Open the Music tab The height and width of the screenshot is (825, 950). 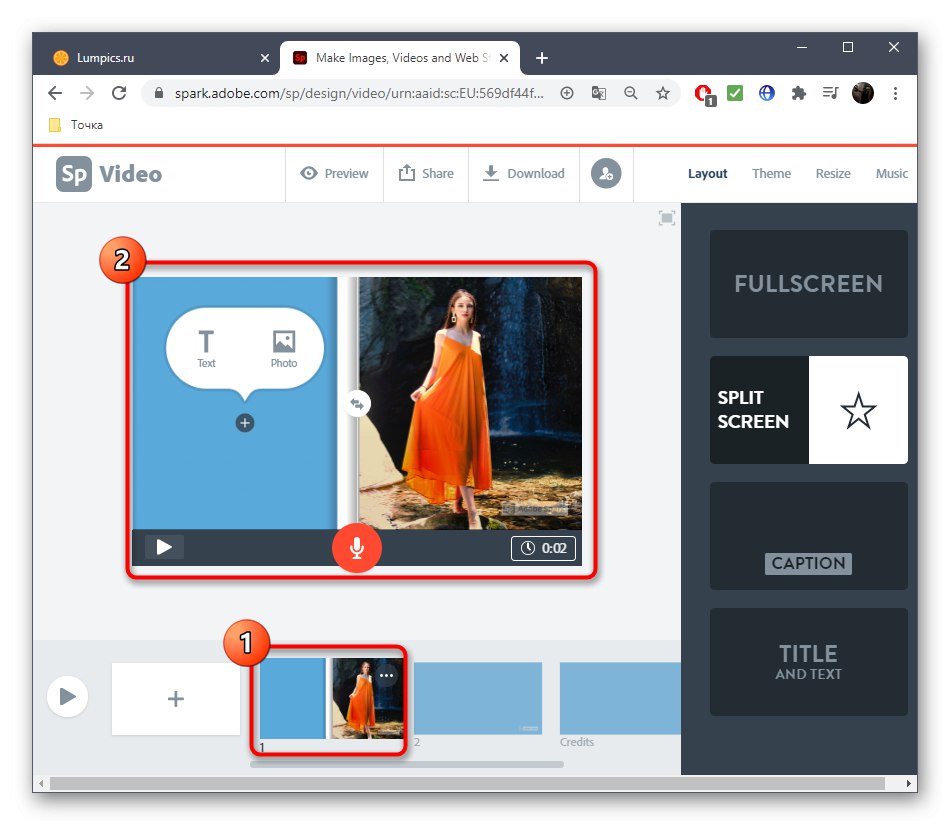pyautogui.click(x=891, y=173)
